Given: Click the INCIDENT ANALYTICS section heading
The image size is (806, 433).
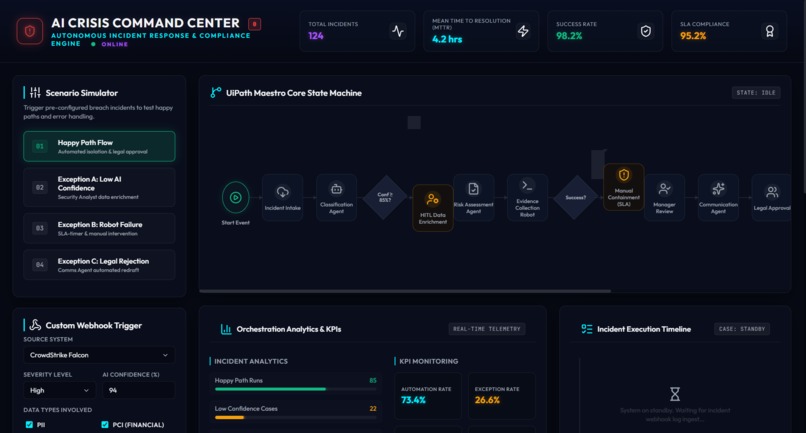Looking at the screenshot, I should tap(251, 361).
